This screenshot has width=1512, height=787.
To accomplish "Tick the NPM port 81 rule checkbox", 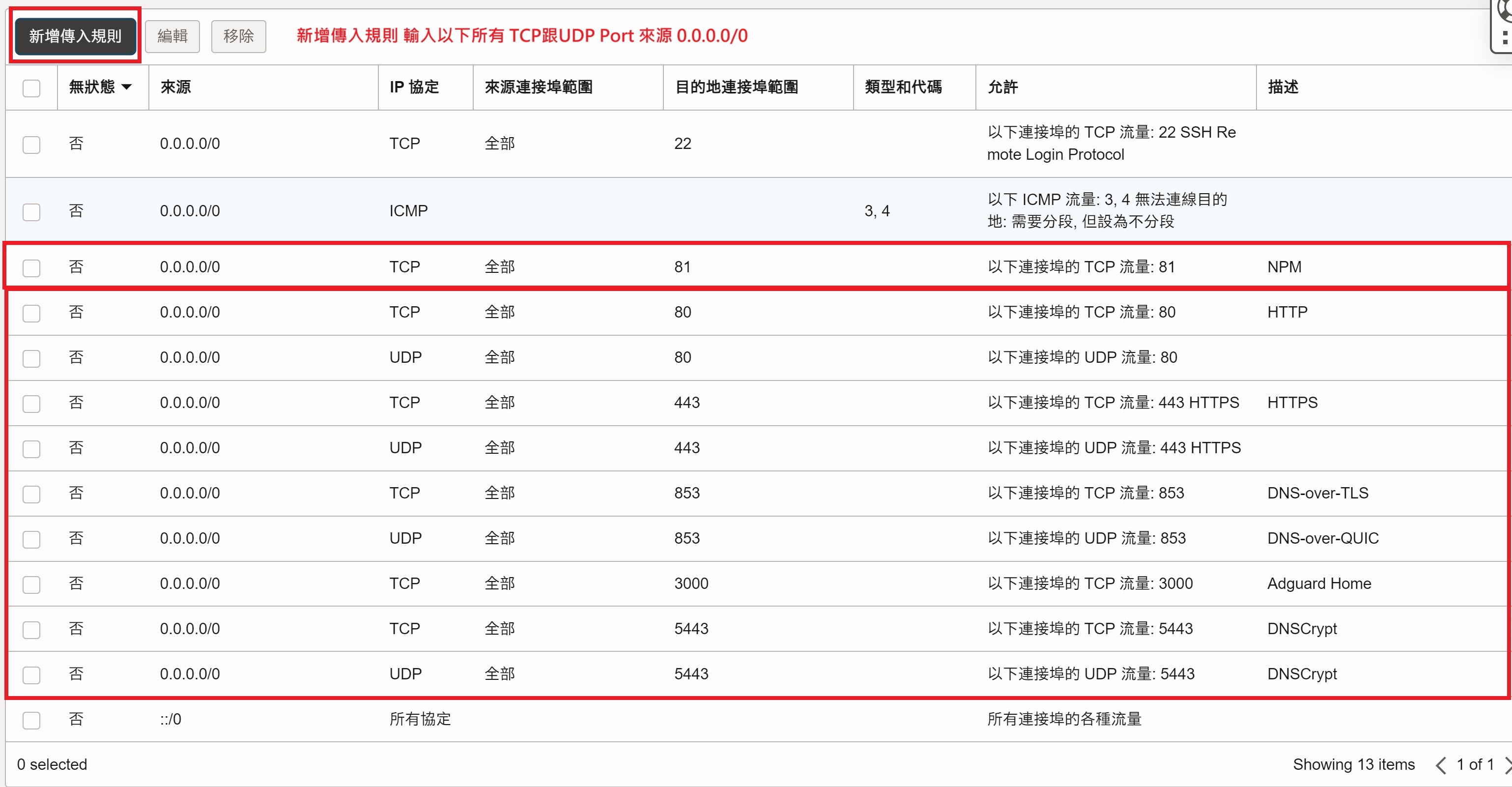I will tap(32, 268).
